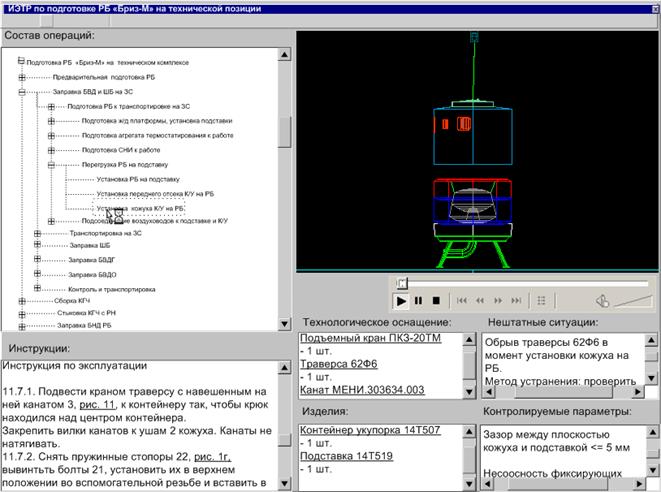Screen dimensions: 661x492
Task: Select "Установка РБ на подставку" tree item
Action: tap(132, 178)
